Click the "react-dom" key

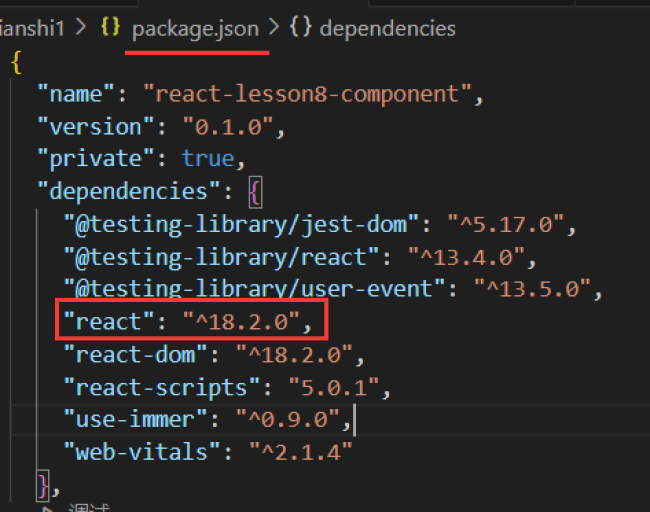[135, 355]
